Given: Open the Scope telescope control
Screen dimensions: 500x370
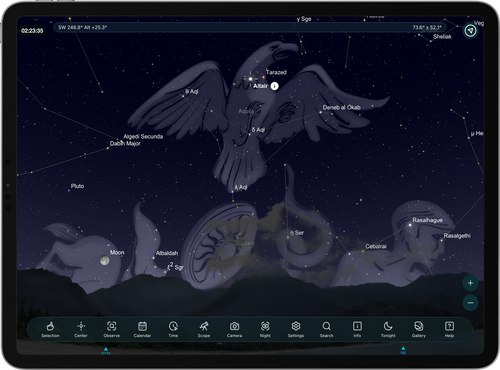Looking at the screenshot, I should pos(204,329).
